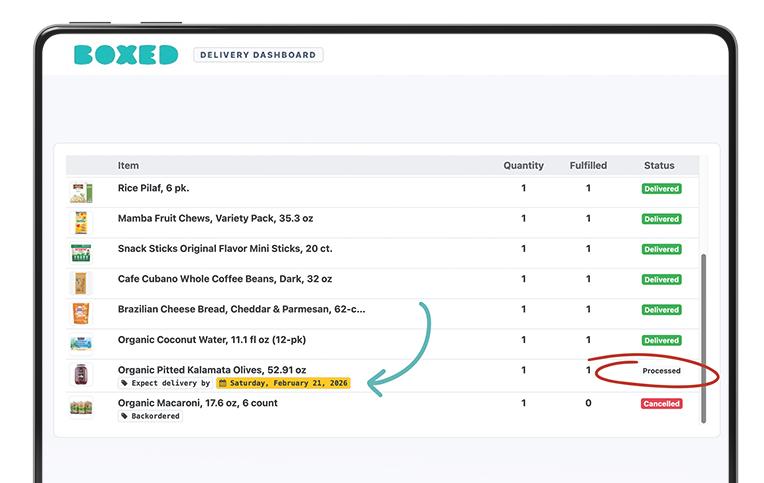Click the tag icon beside Expect delivery by
Image resolution: width=764 pixels, height=483 pixels.
(124, 383)
